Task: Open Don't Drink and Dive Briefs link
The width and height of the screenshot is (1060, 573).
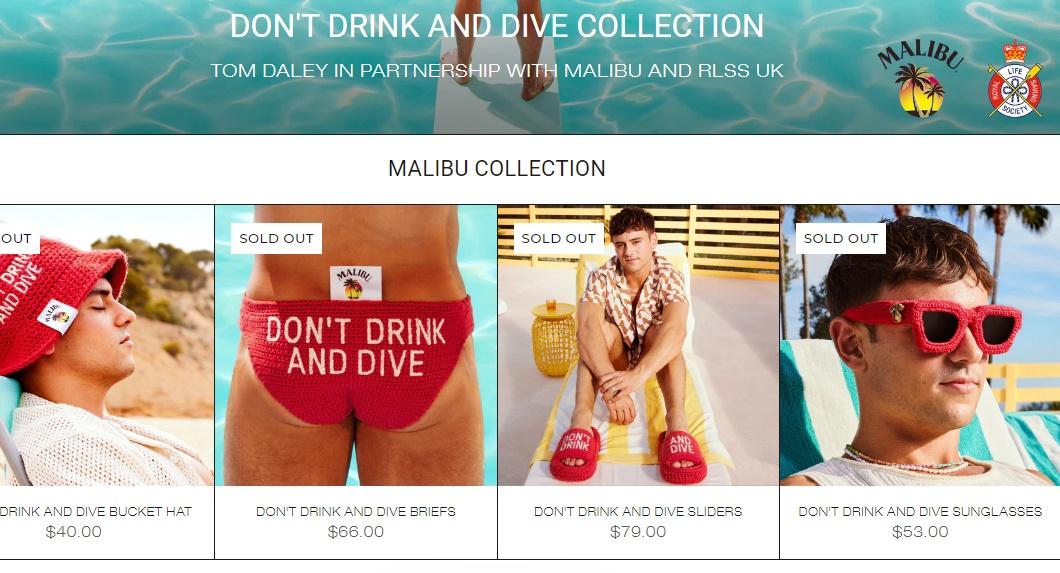Action: [x=356, y=512]
